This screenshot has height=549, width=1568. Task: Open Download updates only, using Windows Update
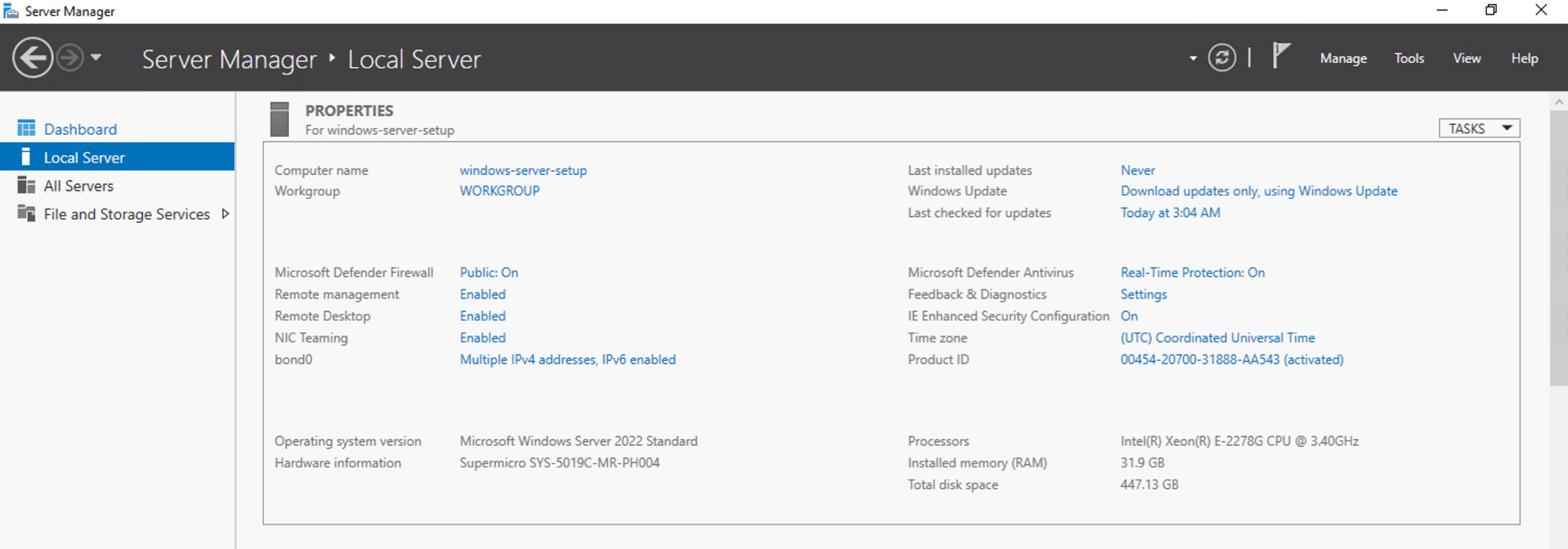pos(1258,191)
